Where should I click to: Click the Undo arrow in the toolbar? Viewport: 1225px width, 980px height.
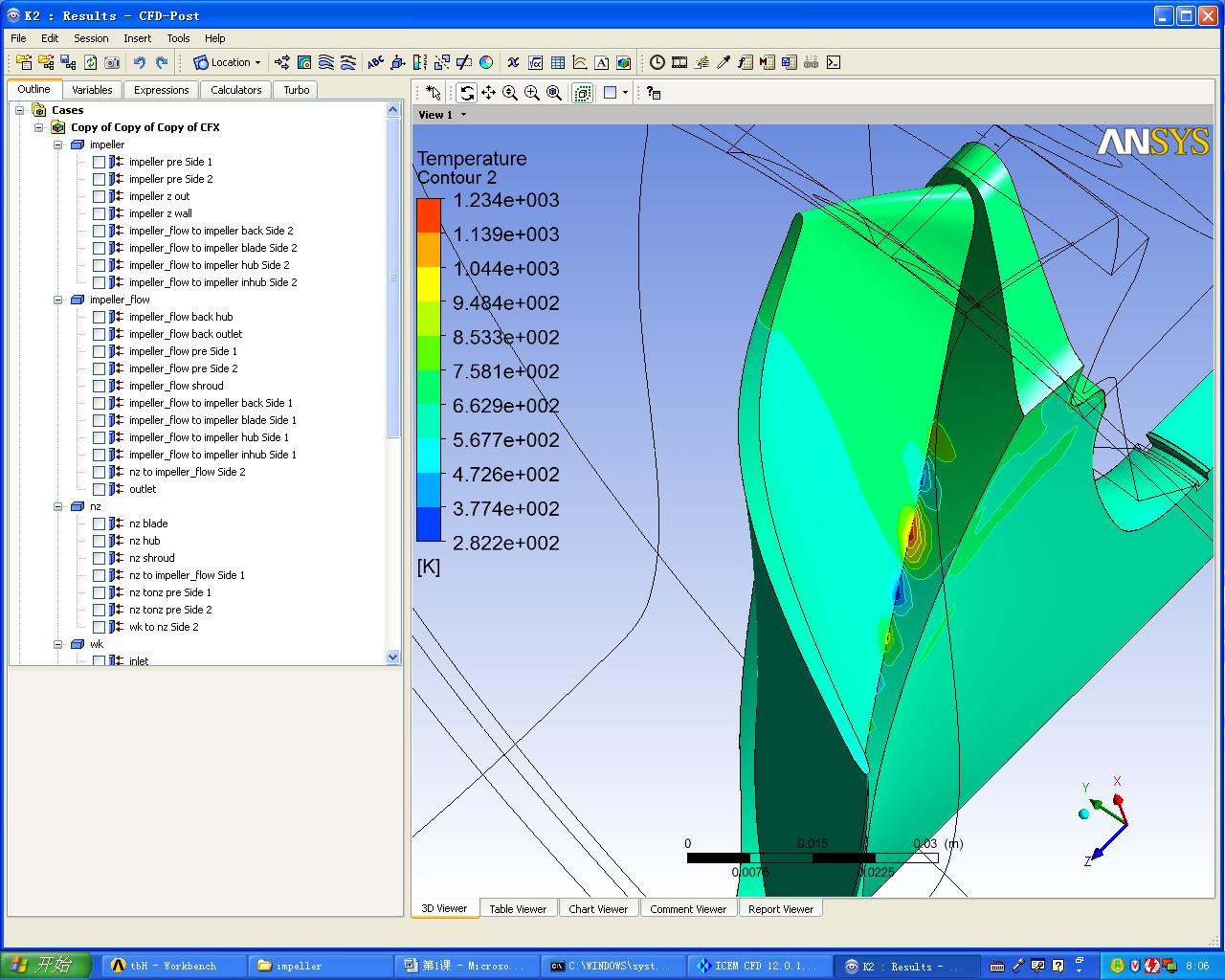click(x=140, y=62)
